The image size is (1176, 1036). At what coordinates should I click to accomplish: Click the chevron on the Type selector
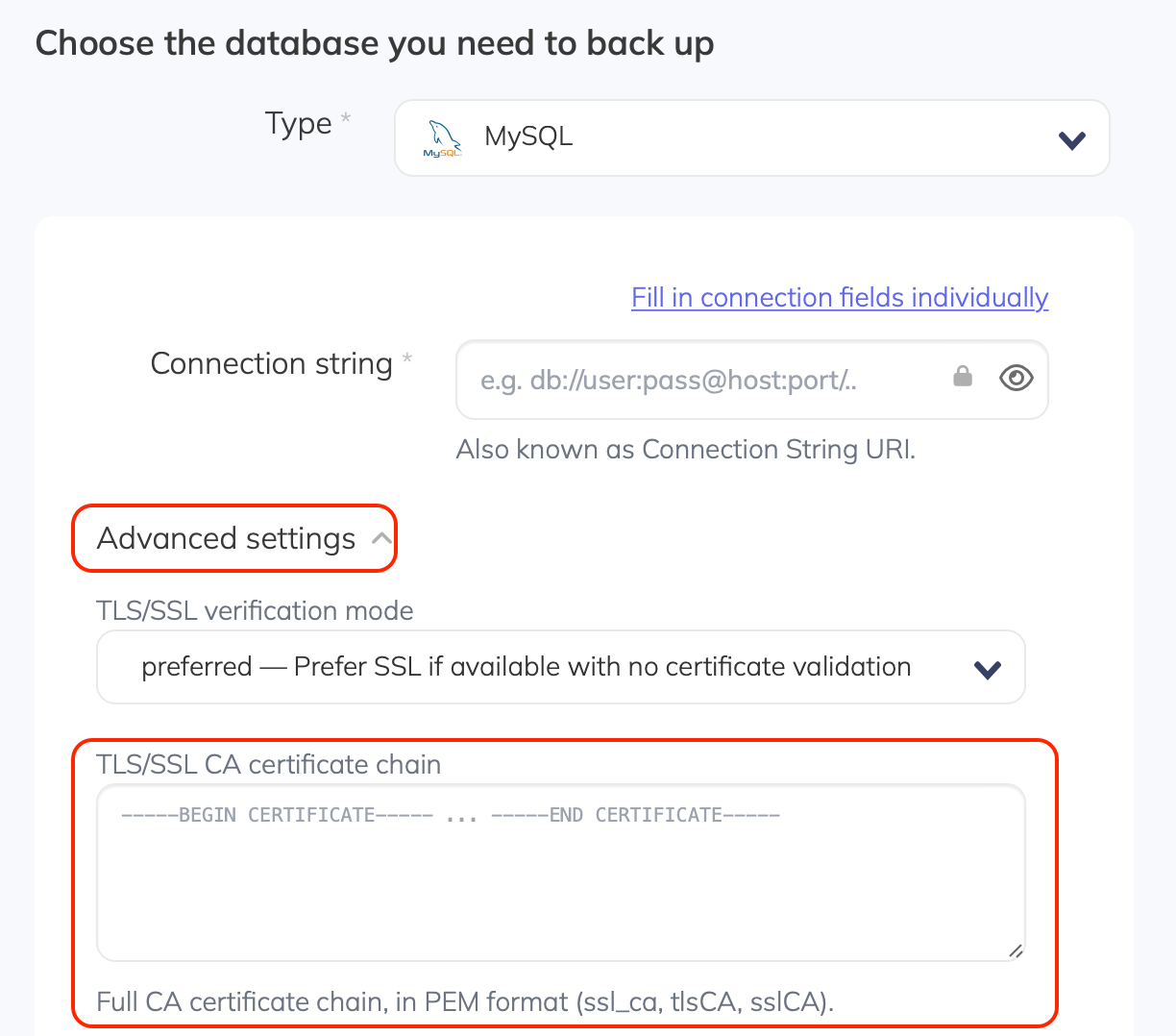pos(1070,138)
